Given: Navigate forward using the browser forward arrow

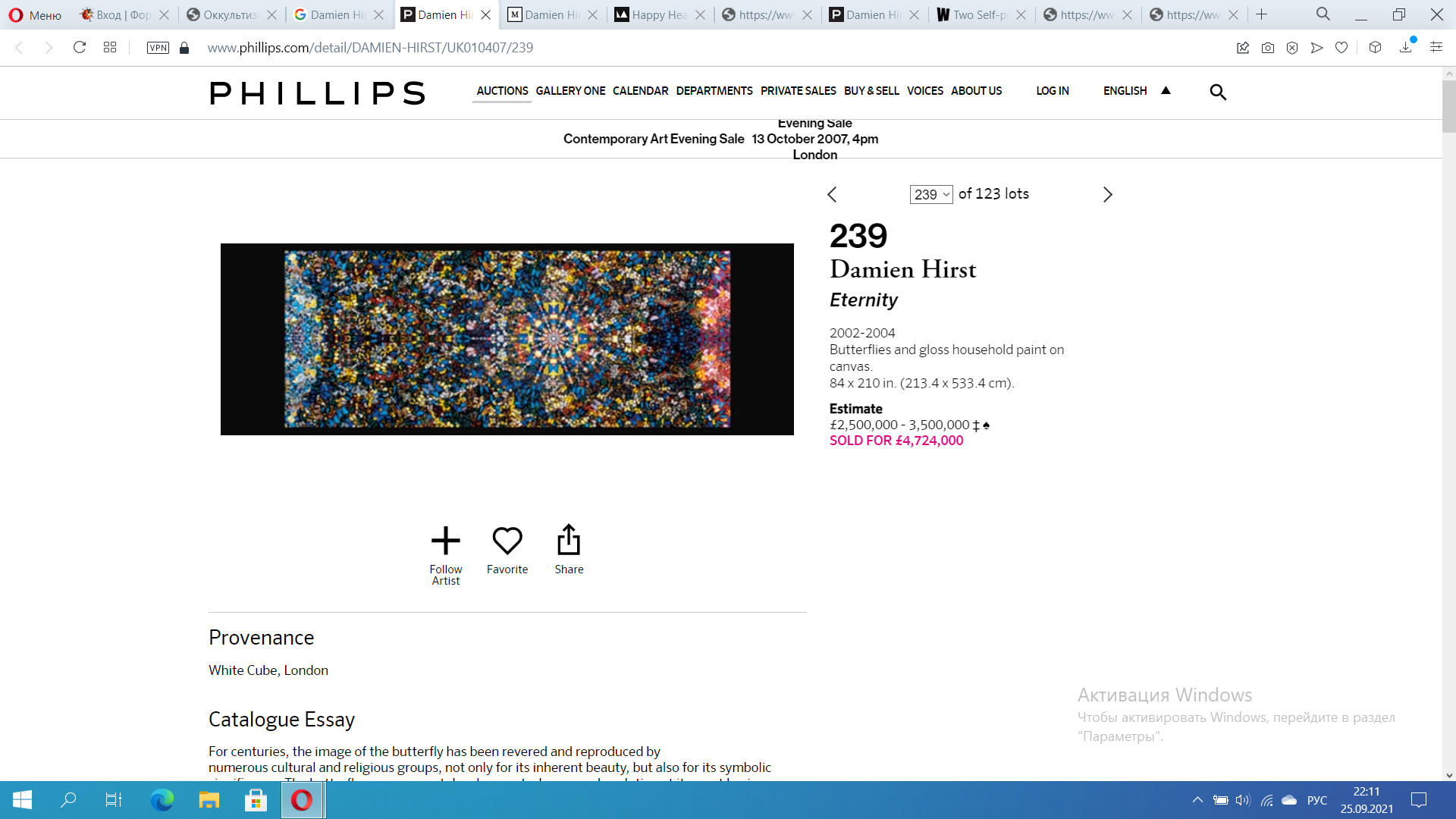Looking at the screenshot, I should [x=49, y=48].
